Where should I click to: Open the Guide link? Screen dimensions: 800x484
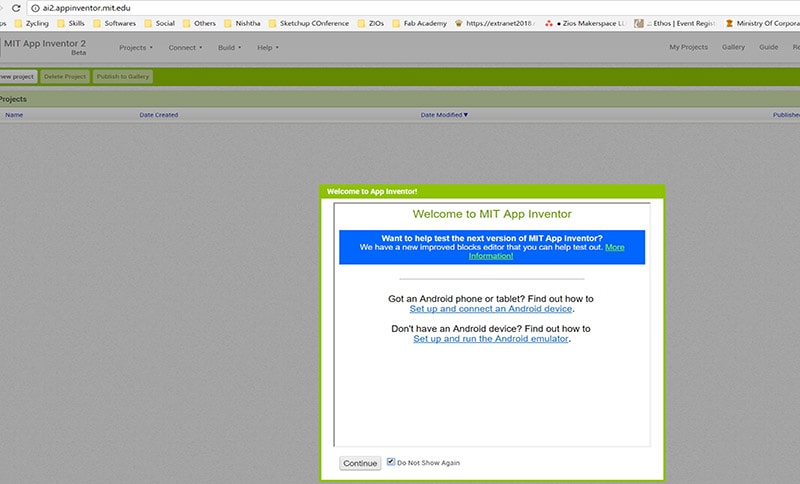pos(768,47)
